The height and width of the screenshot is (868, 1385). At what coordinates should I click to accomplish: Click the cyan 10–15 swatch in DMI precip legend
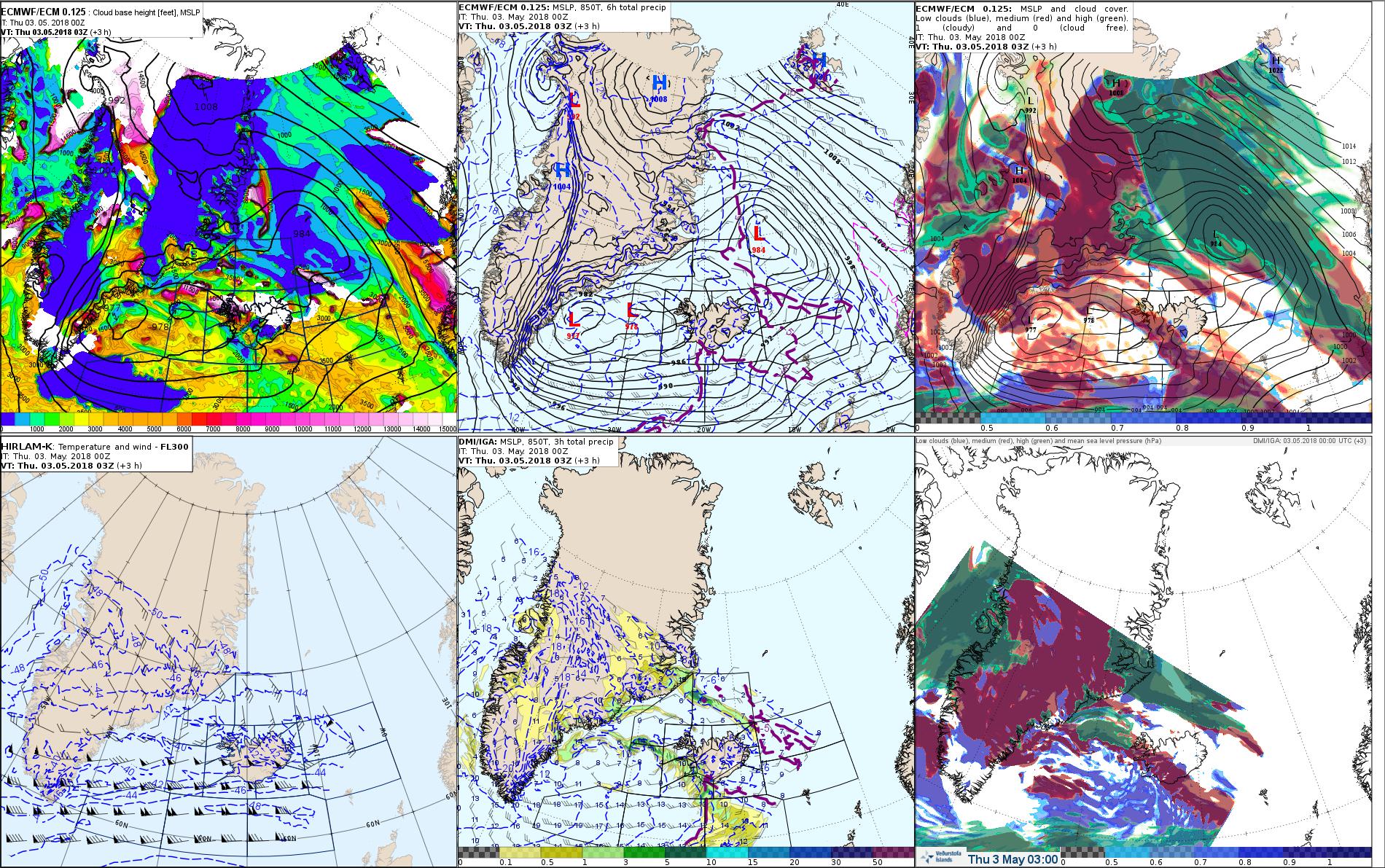coord(727,852)
